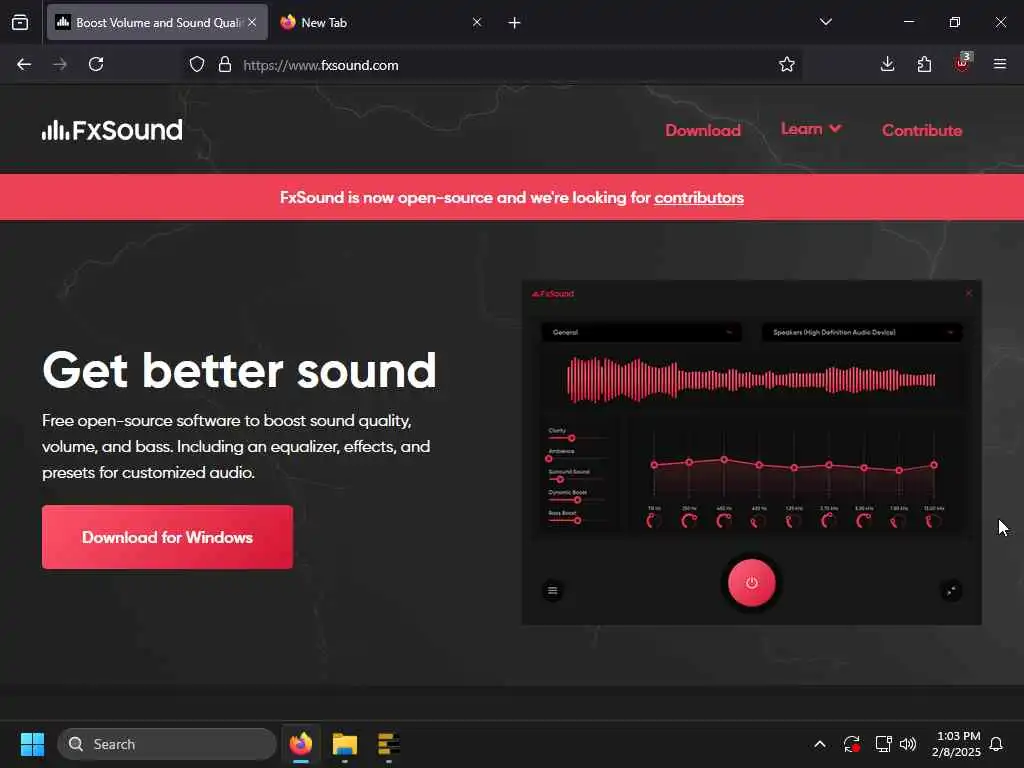Click the minimize-view icon in FxSound preview
The width and height of the screenshot is (1024, 768).
point(951,590)
